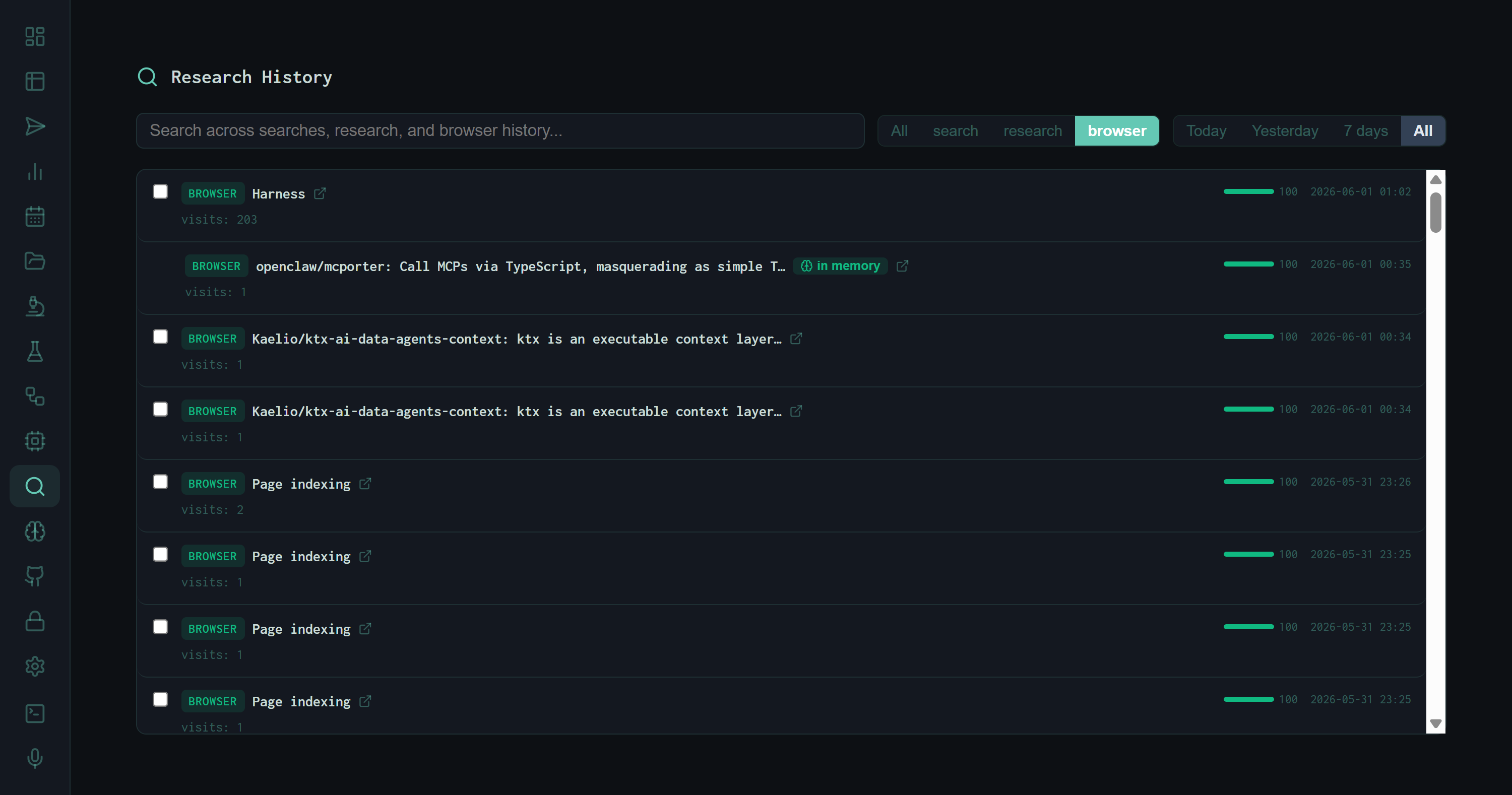Screen dimensions: 1512x795
Task: Click the in memory badge on mcporter entry
Action: (840, 267)
